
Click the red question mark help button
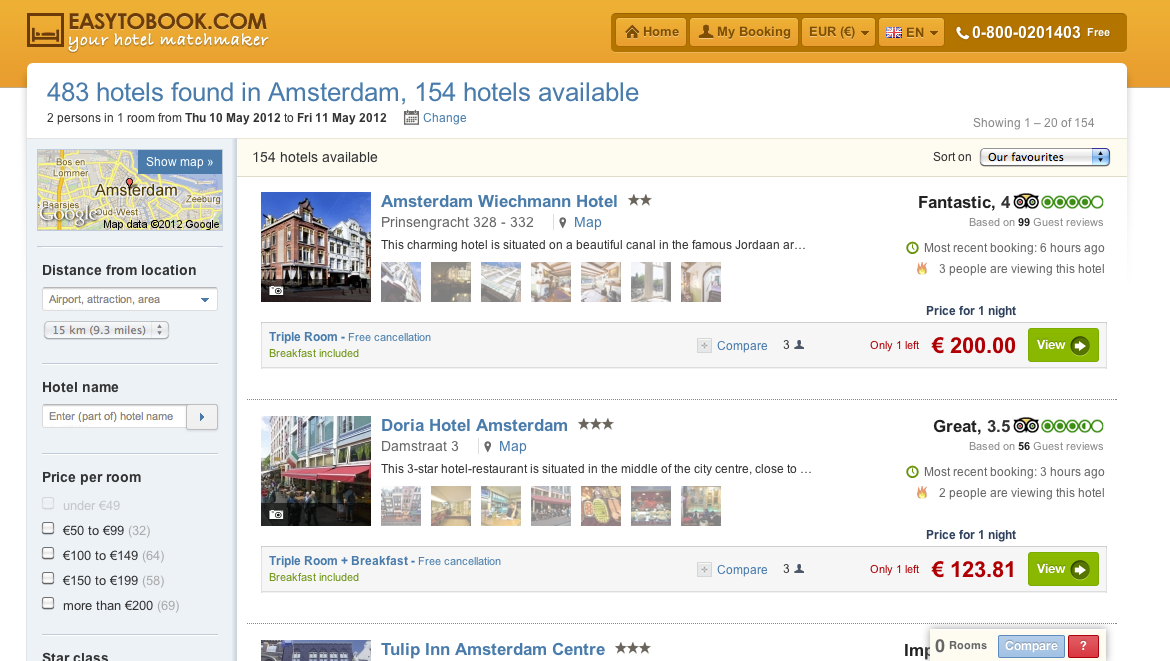pyautogui.click(x=1083, y=646)
